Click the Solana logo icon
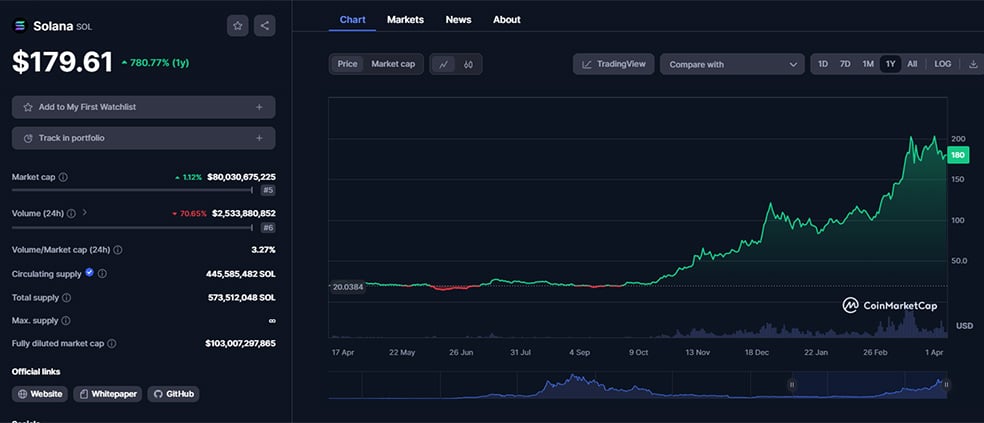Screen dimensions: 984x423 coord(20,26)
